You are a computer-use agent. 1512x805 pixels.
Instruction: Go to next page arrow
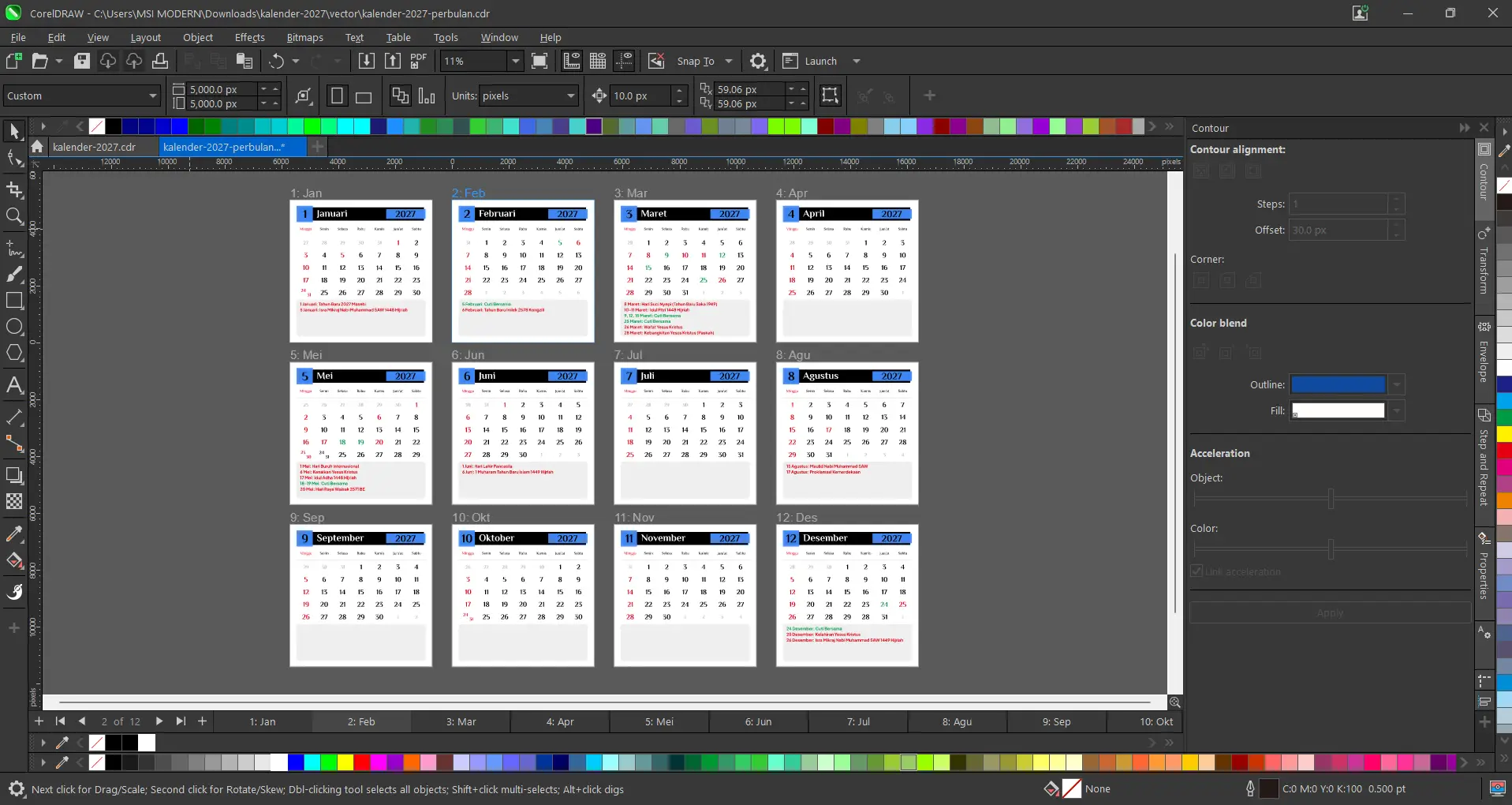pyautogui.click(x=159, y=721)
